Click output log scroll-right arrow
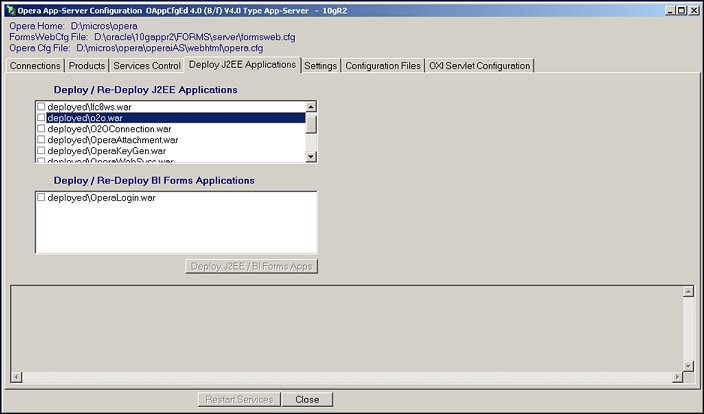The height and width of the screenshot is (414, 704). (x=678, y=377)
